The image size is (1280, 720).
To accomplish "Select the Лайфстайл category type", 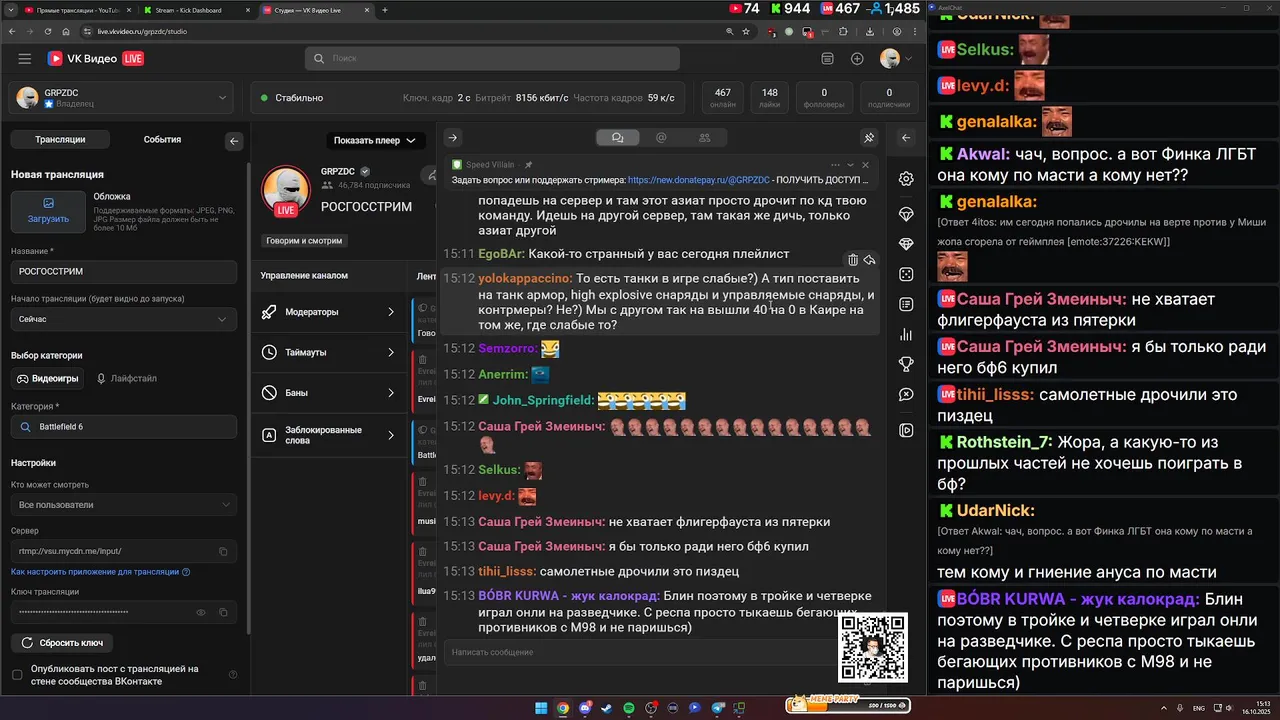I will 126,379.
